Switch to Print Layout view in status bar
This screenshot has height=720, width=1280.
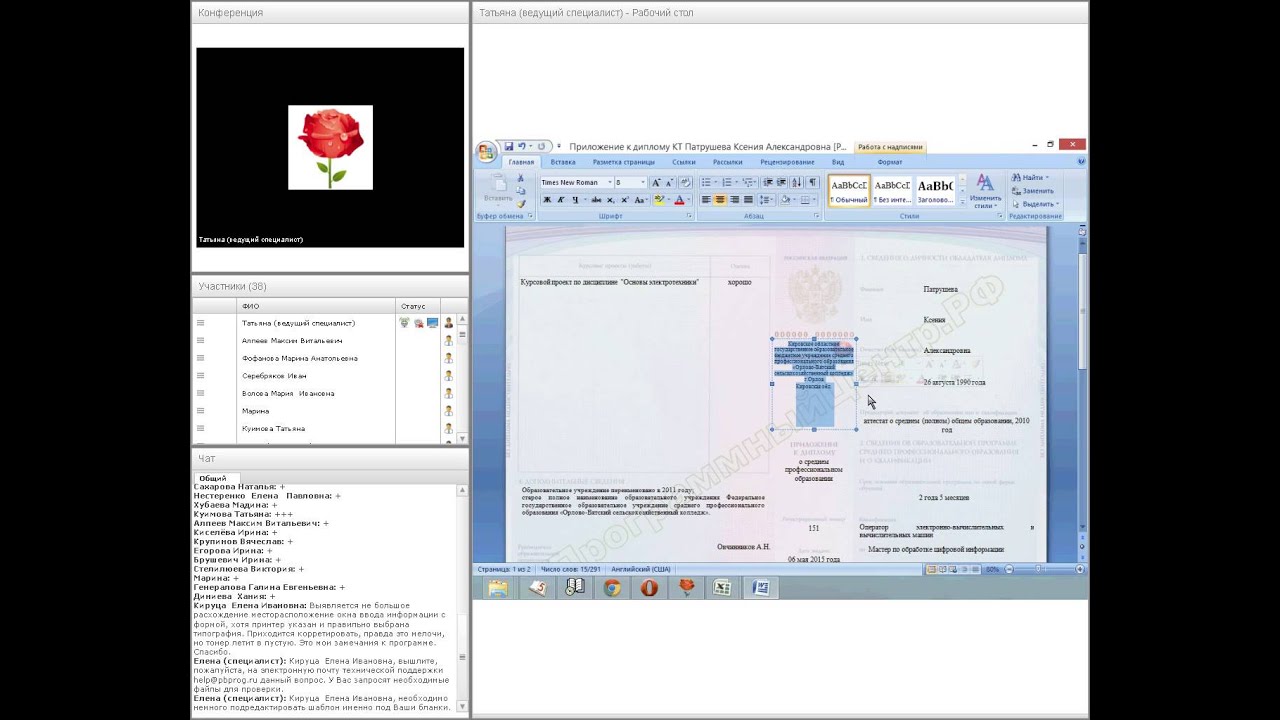tap(931, 569)
